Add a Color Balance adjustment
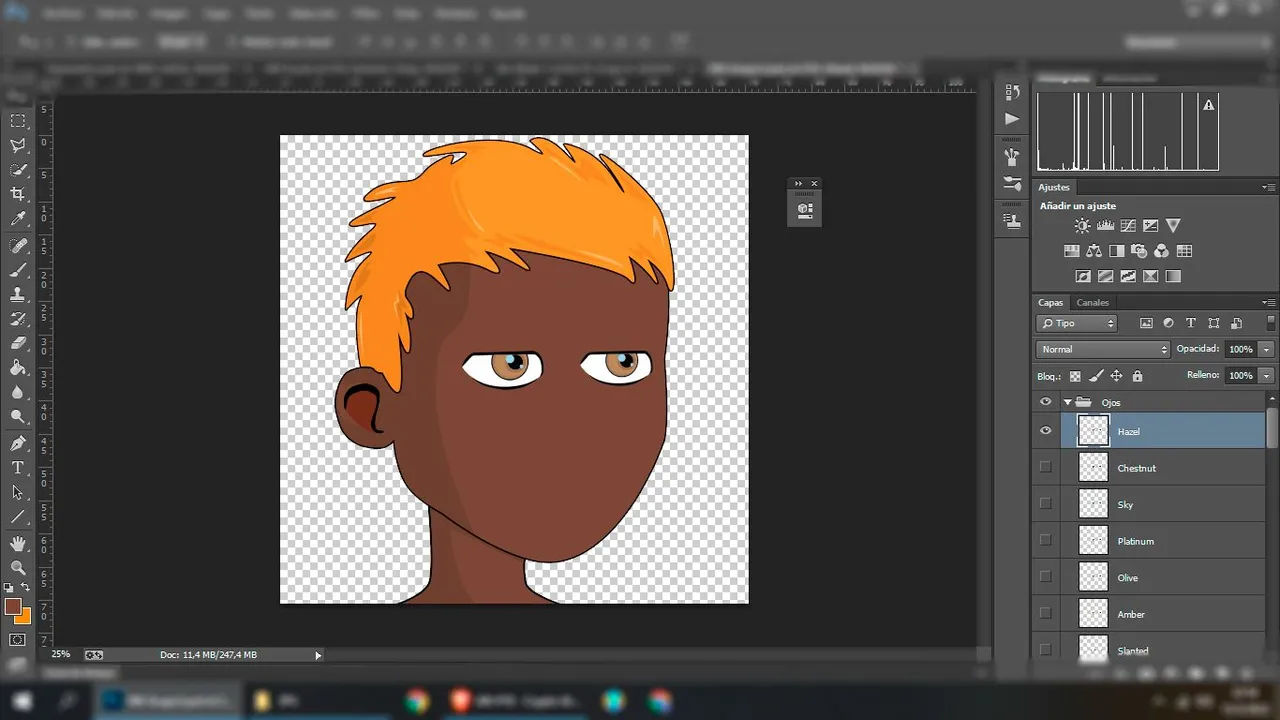The image size is (1280, 720). pyautogui.click(x=1094, y=251)
